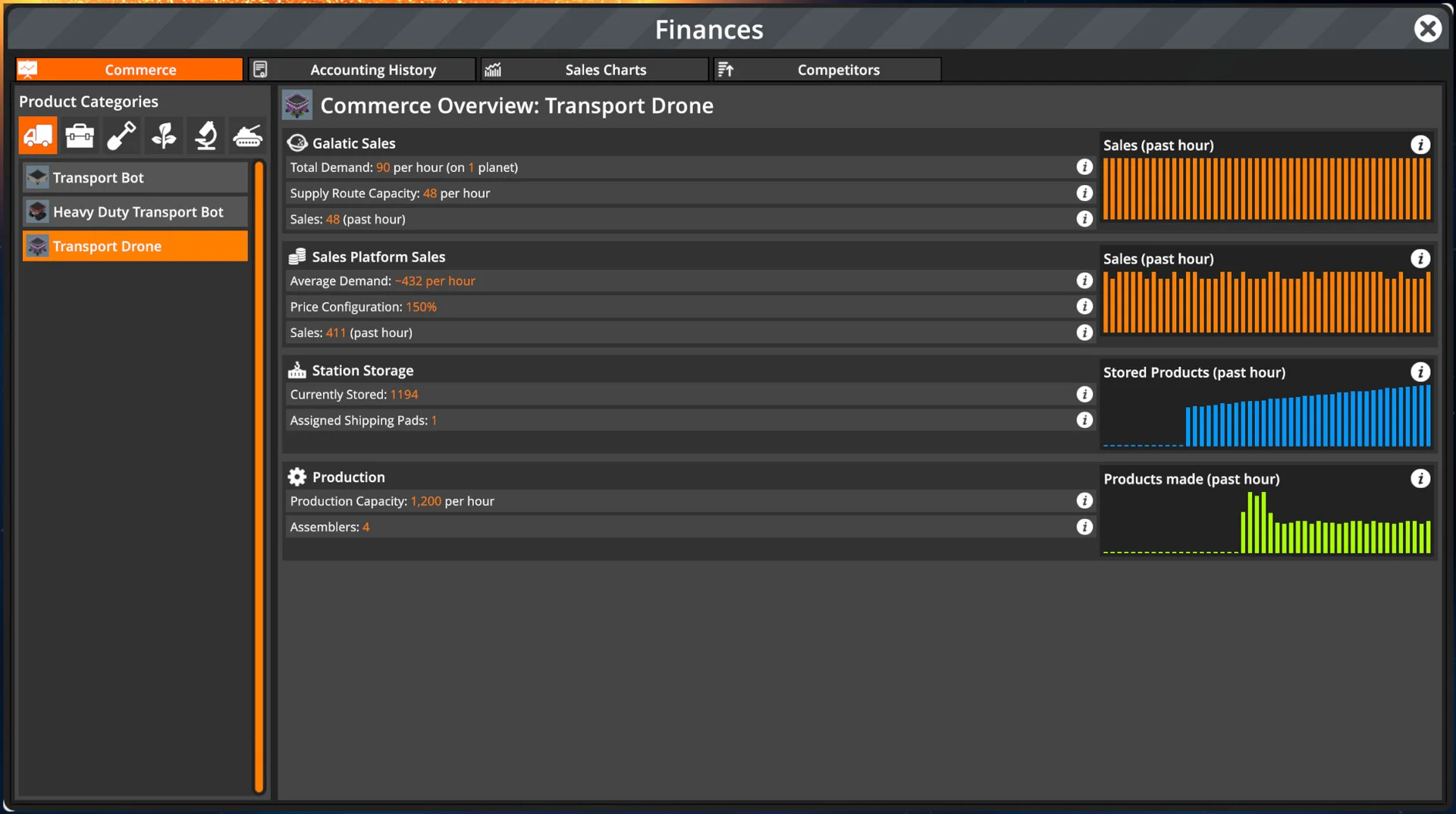Click the info icon beside Assemblers
The height and width of the screenshot is (814, 1456).
(1084, 527)
